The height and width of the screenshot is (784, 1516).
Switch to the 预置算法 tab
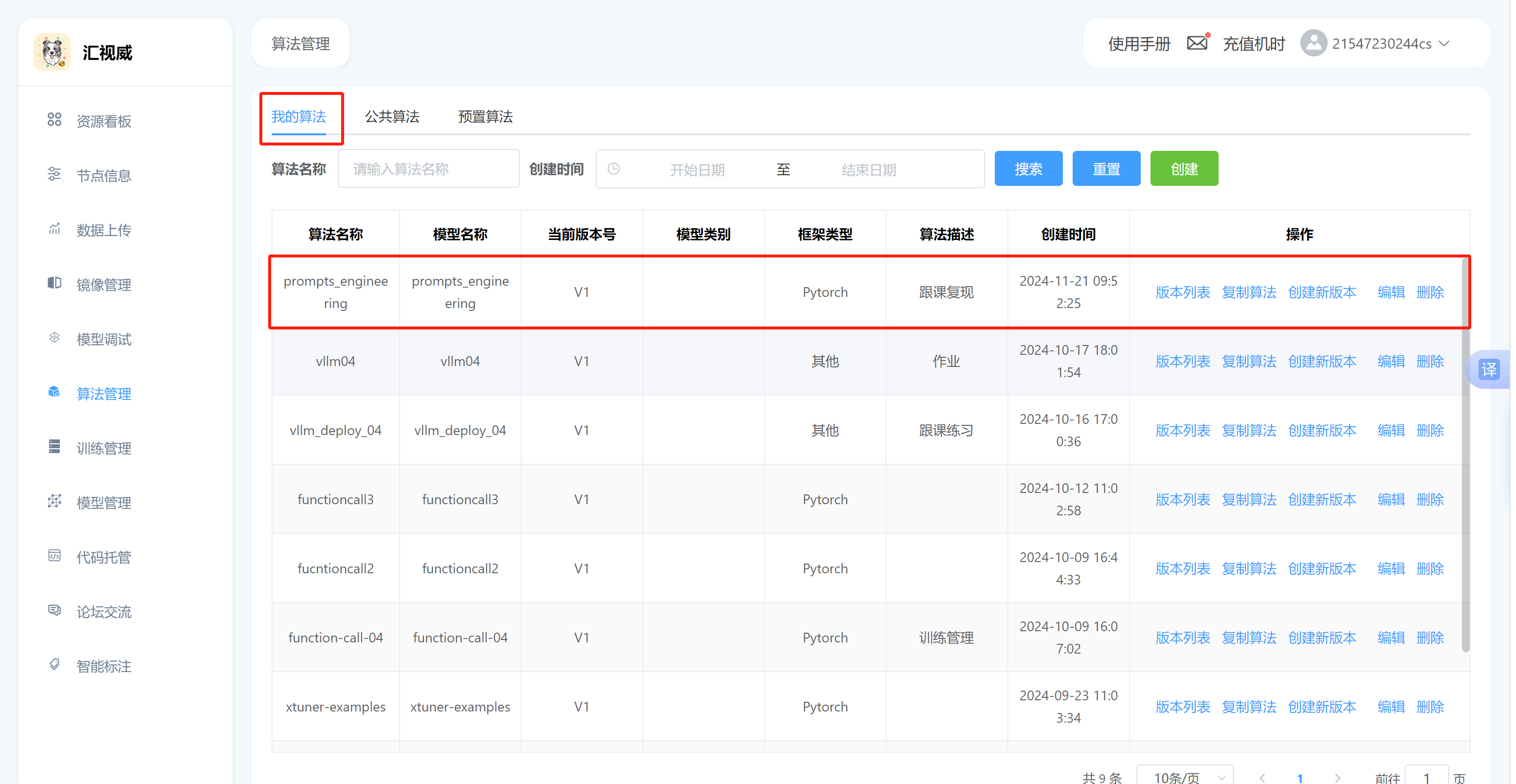tap(485, 116)
